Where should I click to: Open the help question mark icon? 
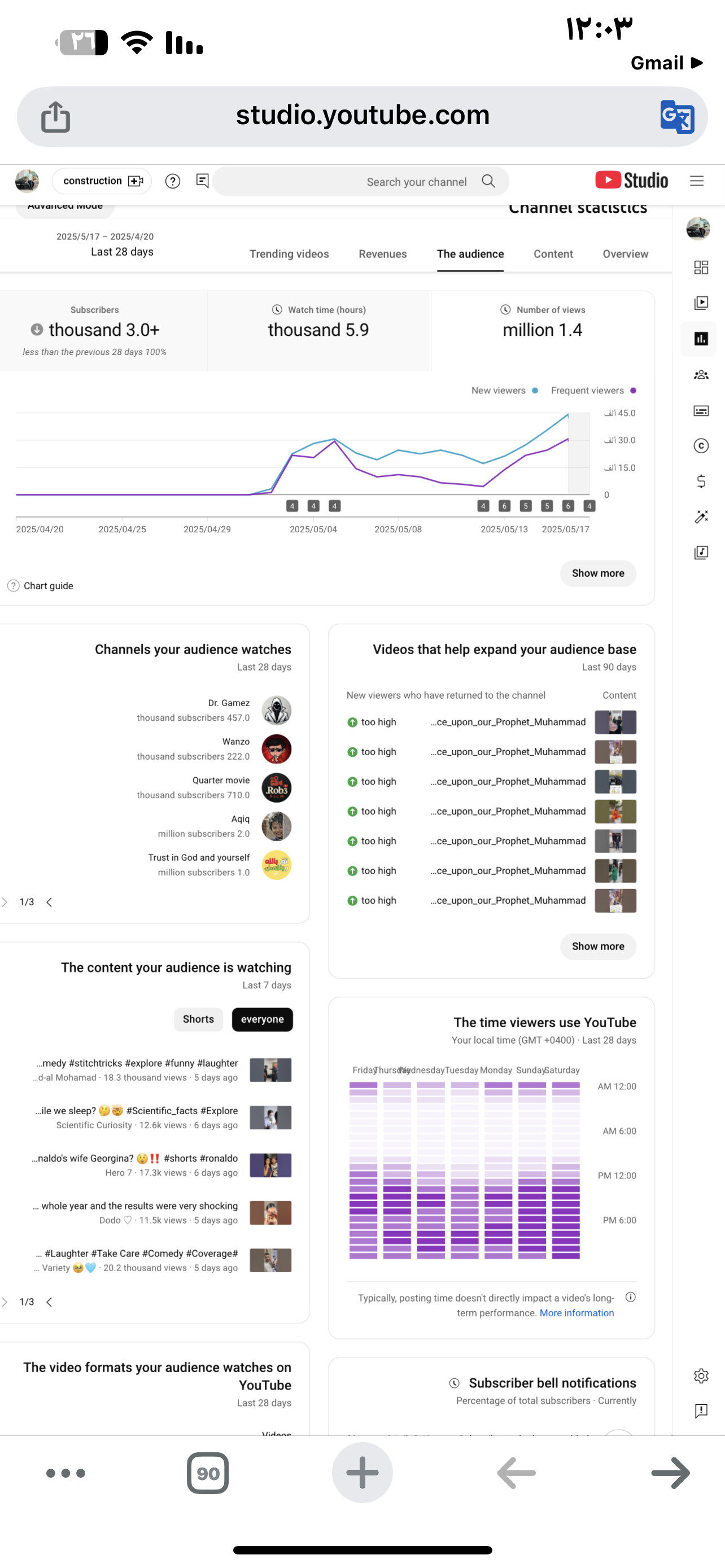tap(173, 181)
